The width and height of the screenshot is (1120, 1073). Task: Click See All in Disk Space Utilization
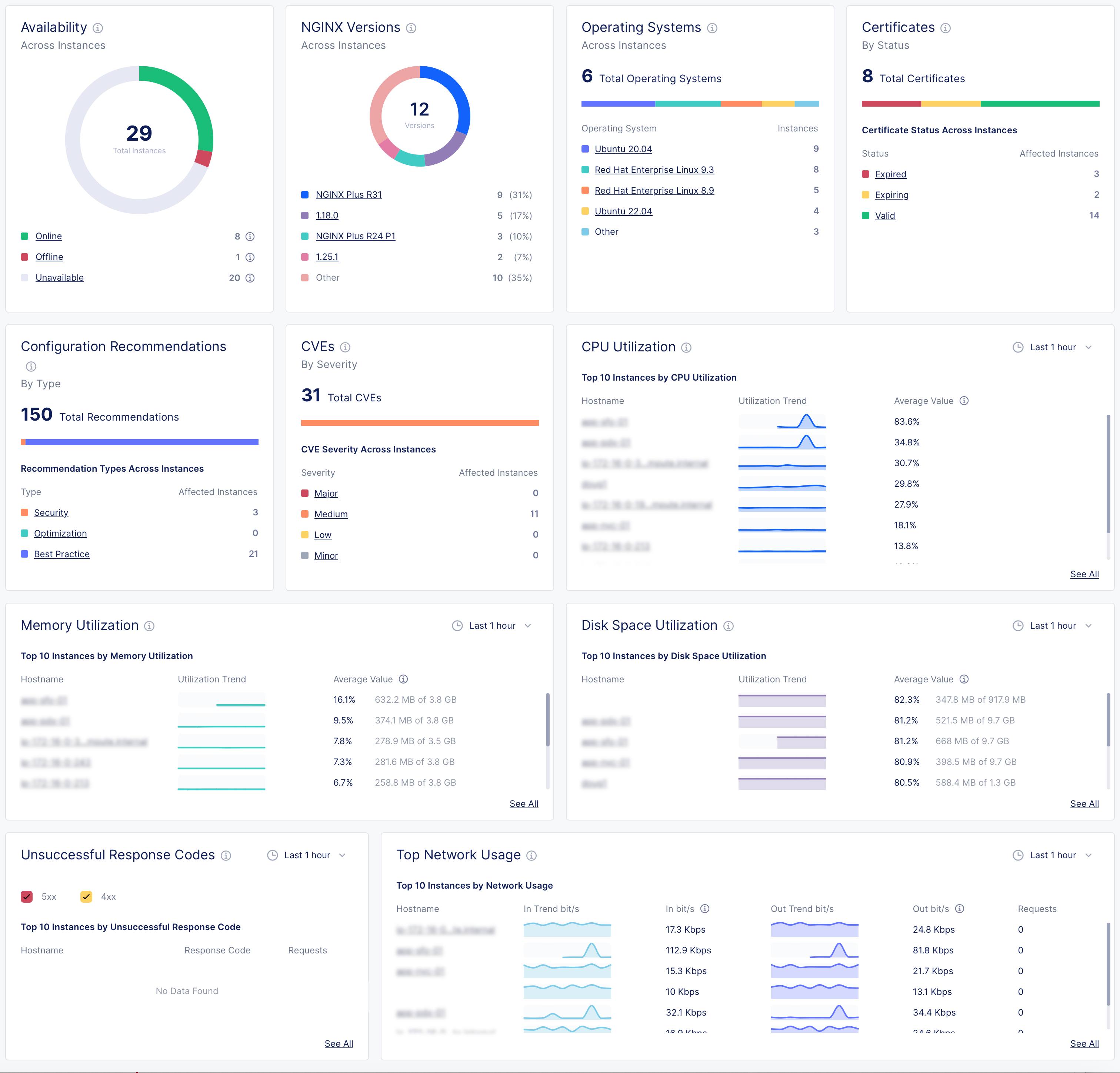pyautogui.click(x=1084, y=803)
